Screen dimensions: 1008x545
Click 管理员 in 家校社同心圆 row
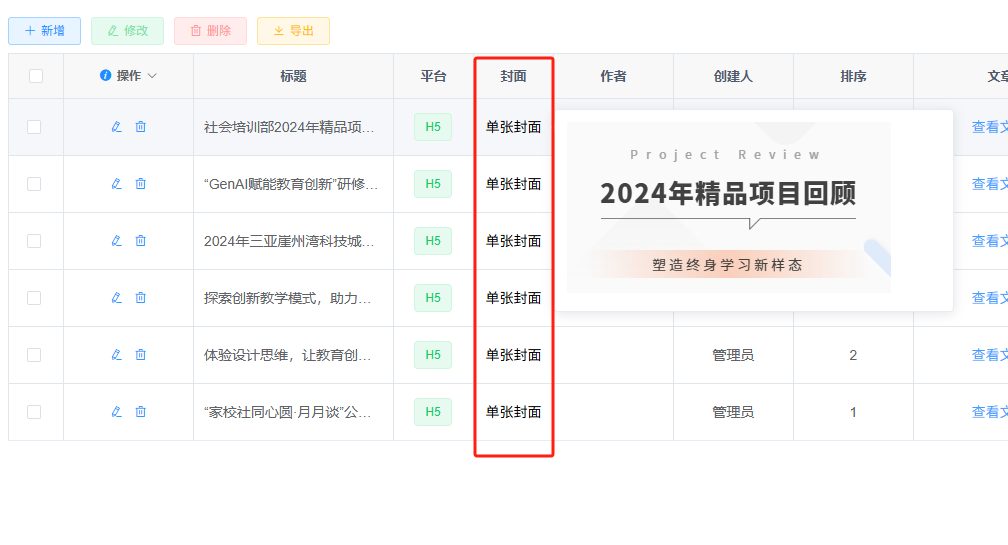733,412
